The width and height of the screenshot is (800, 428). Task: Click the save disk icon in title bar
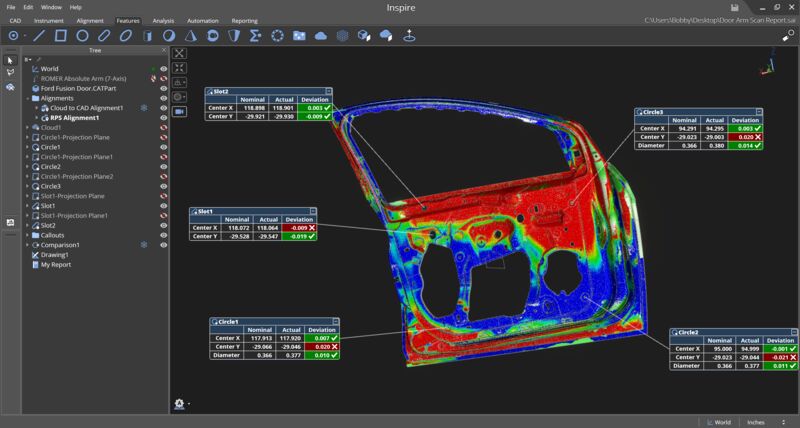click(734, 7)
